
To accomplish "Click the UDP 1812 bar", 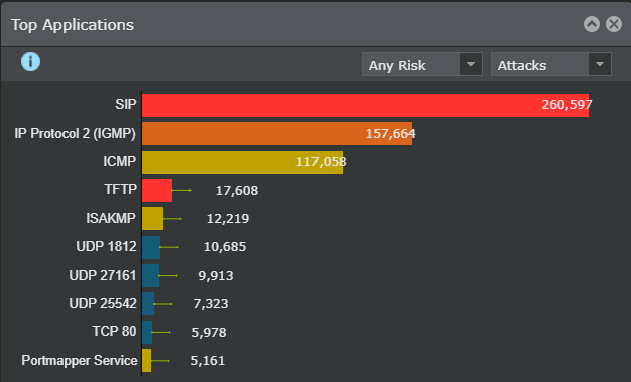I will [x=151, y=247].
